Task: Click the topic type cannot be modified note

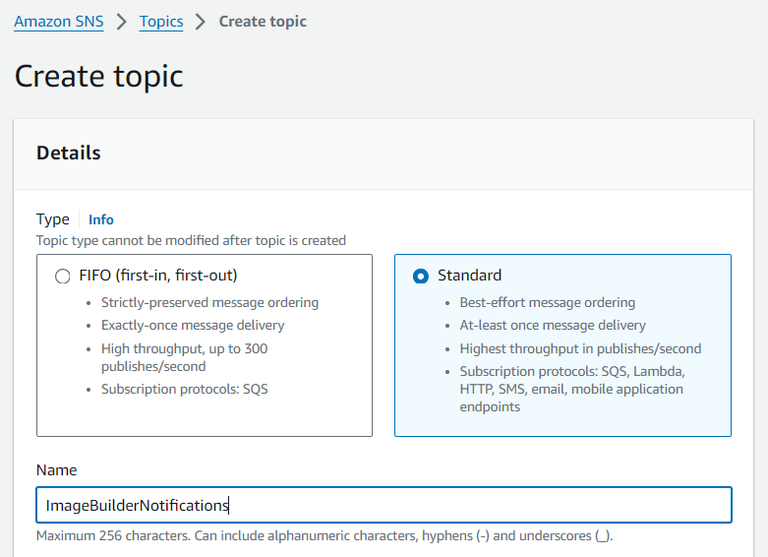Action: pos(191,240)
